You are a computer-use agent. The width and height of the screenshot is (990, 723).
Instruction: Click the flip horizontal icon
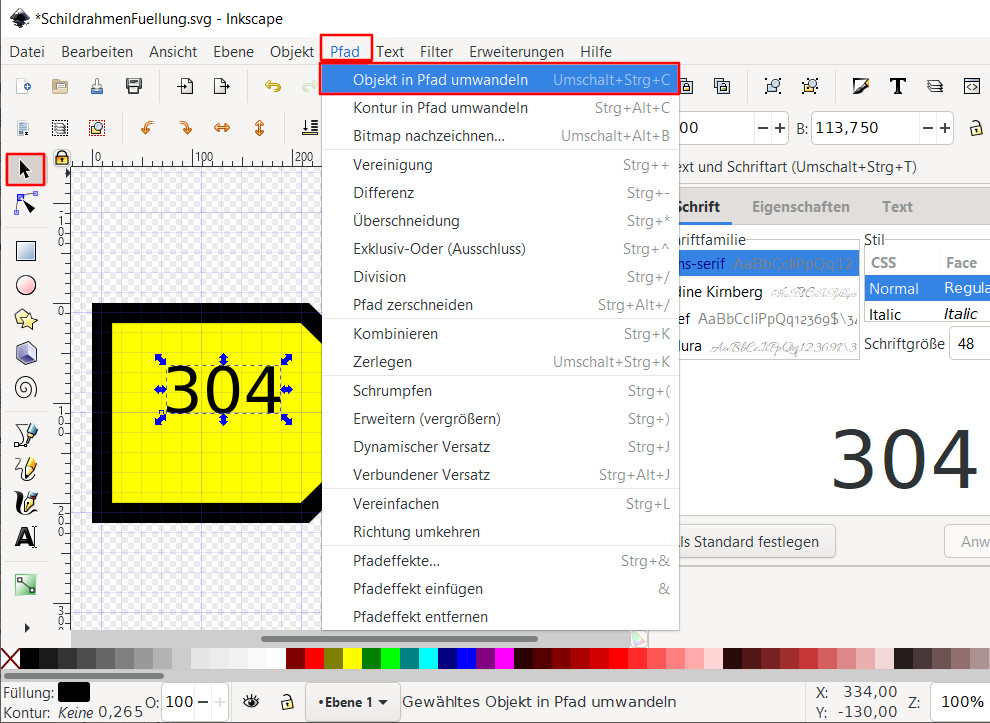click(222, 128)
